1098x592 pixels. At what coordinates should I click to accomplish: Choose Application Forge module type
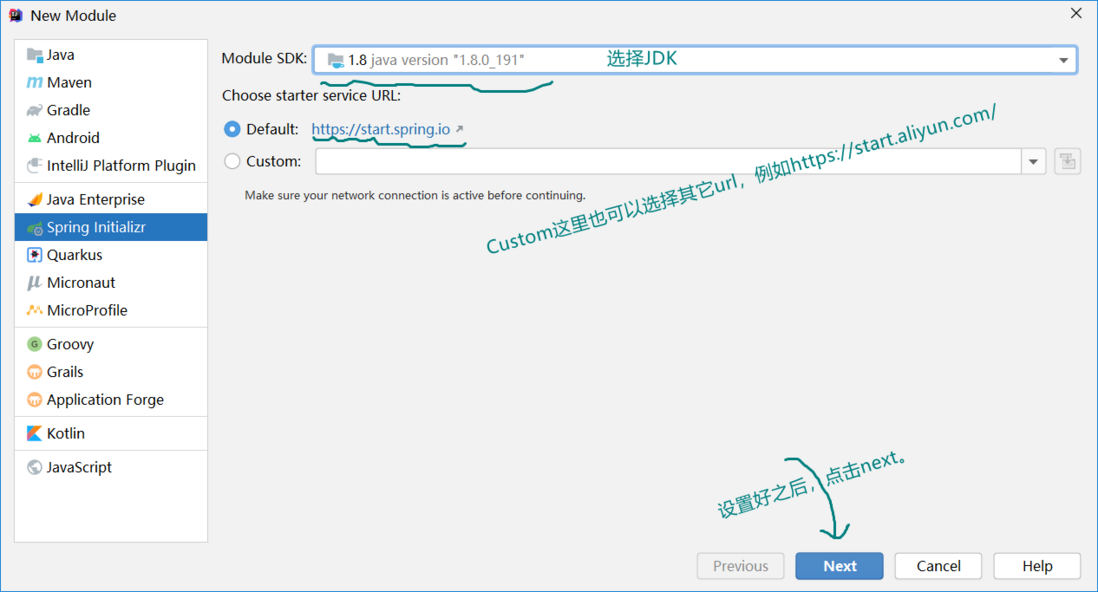point(111,400)
